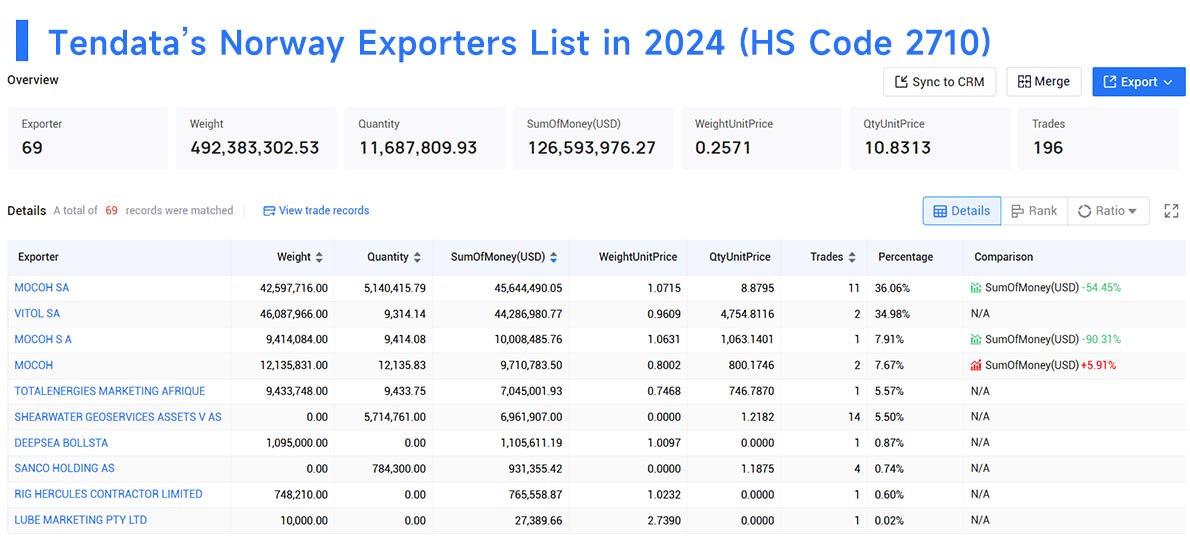The image size is (1190, 538).
Task: Click the Exporter column header
Action: pos(39,257)
